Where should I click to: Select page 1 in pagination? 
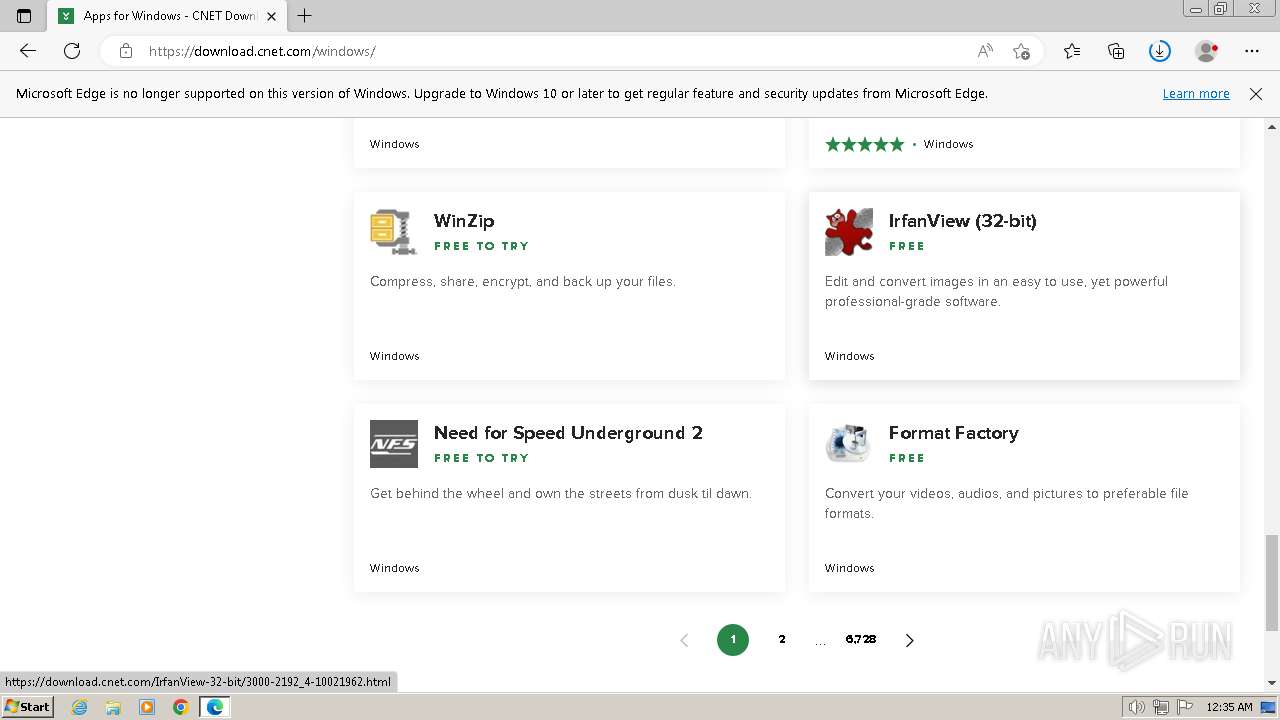click(733, 640)
